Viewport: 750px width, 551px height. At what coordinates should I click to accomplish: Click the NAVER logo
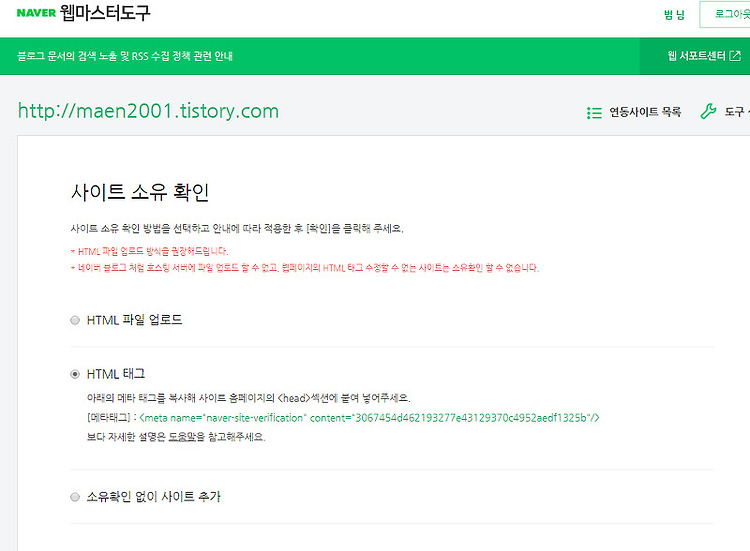[x=36, y=13]
